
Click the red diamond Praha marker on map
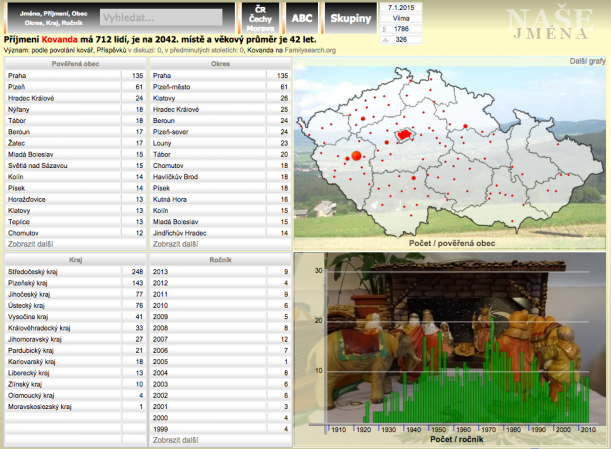pyautogui.click(x=404, y=133)
